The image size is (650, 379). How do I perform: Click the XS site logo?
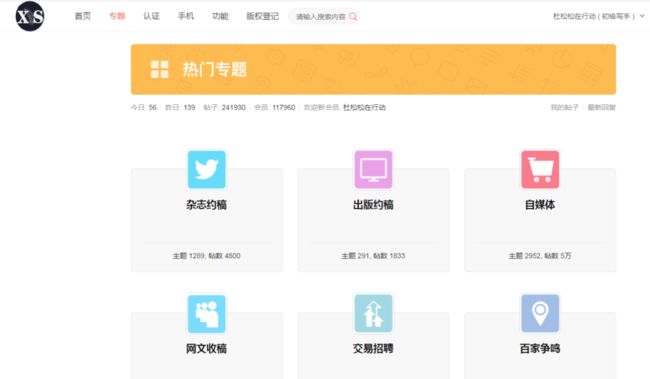point(30,16)
